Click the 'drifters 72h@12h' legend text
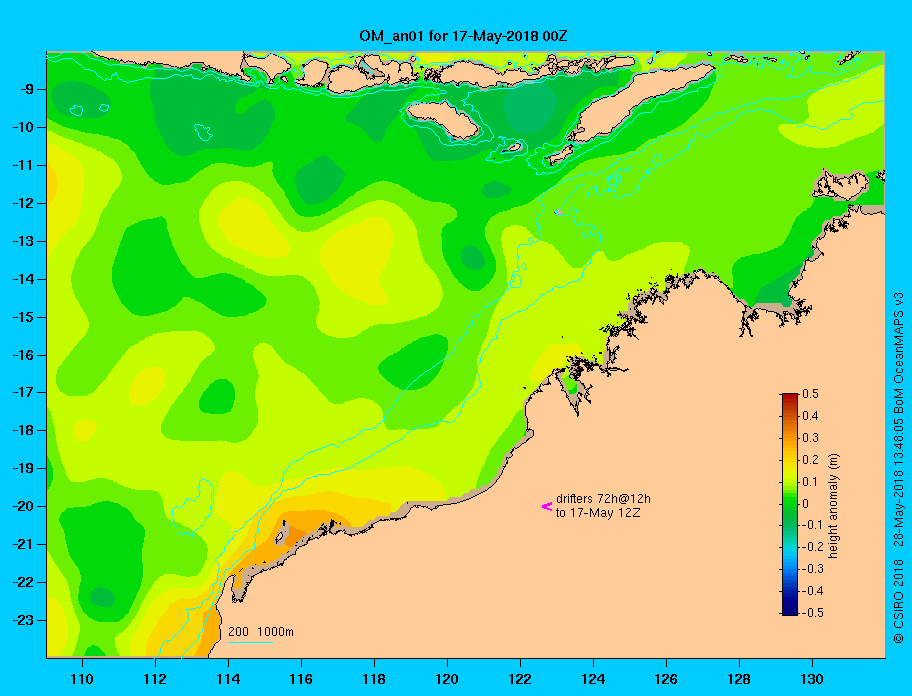912x696 pixels. click(603, 499)
